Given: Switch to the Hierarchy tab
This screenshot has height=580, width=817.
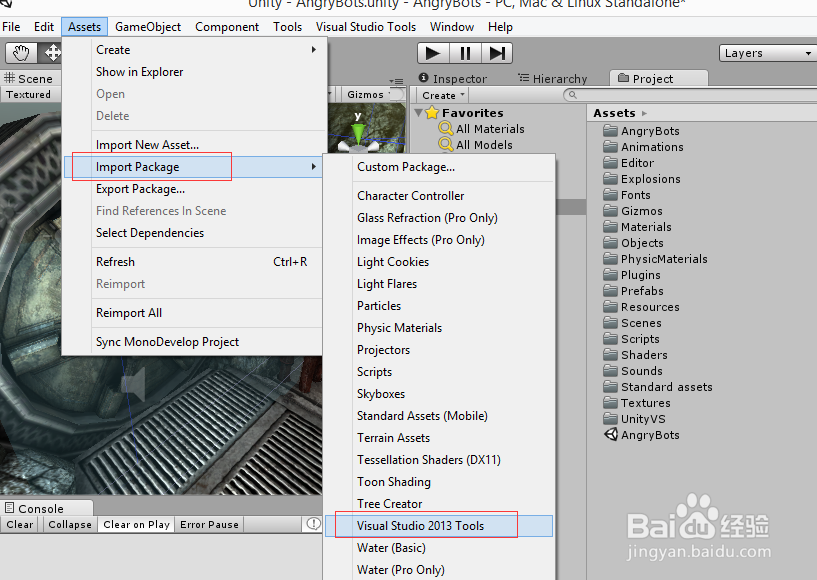Looking at the screenshot, I should [553, 79].
